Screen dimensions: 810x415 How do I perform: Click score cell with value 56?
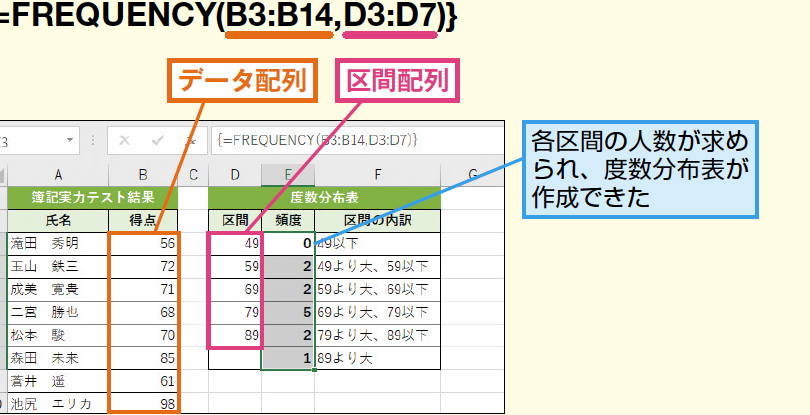click(143, 243)
